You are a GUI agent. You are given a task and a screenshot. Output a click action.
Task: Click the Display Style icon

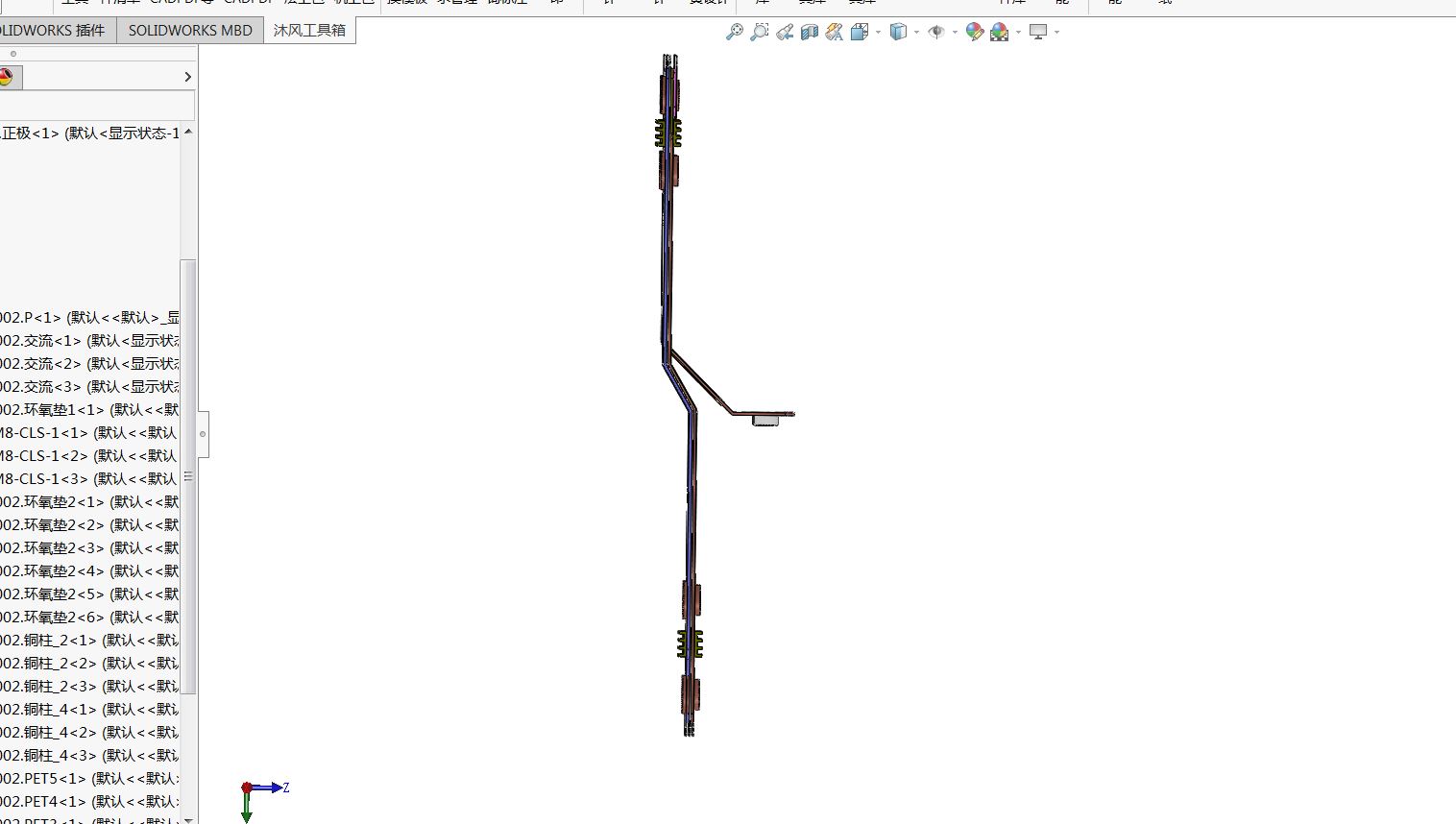[x=898, y=32]
